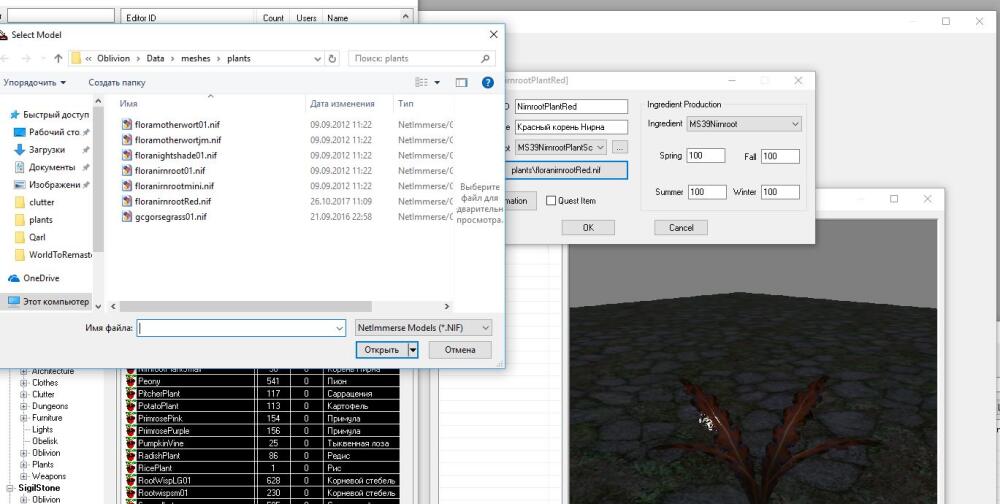Viewport: 1000px width, 504px height.
Task: Click Cancel in the flora dialog
Action: (x=680, y=228)
